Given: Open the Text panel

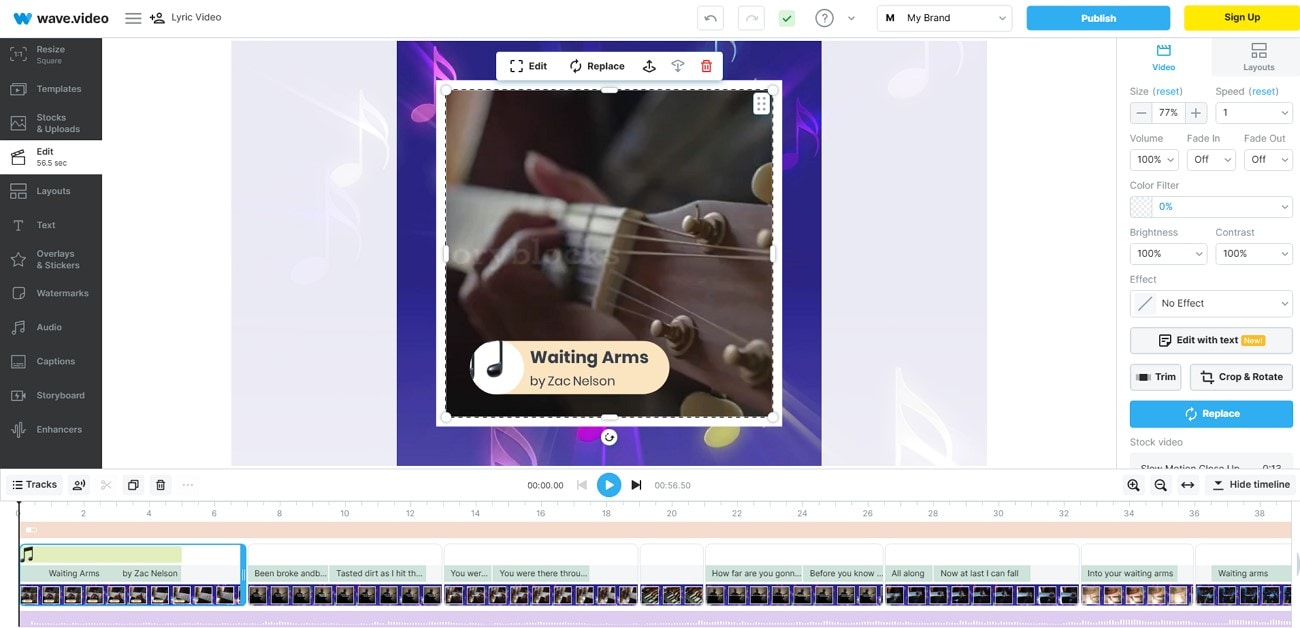Looking at the screenshot, I should coord(51,225).
